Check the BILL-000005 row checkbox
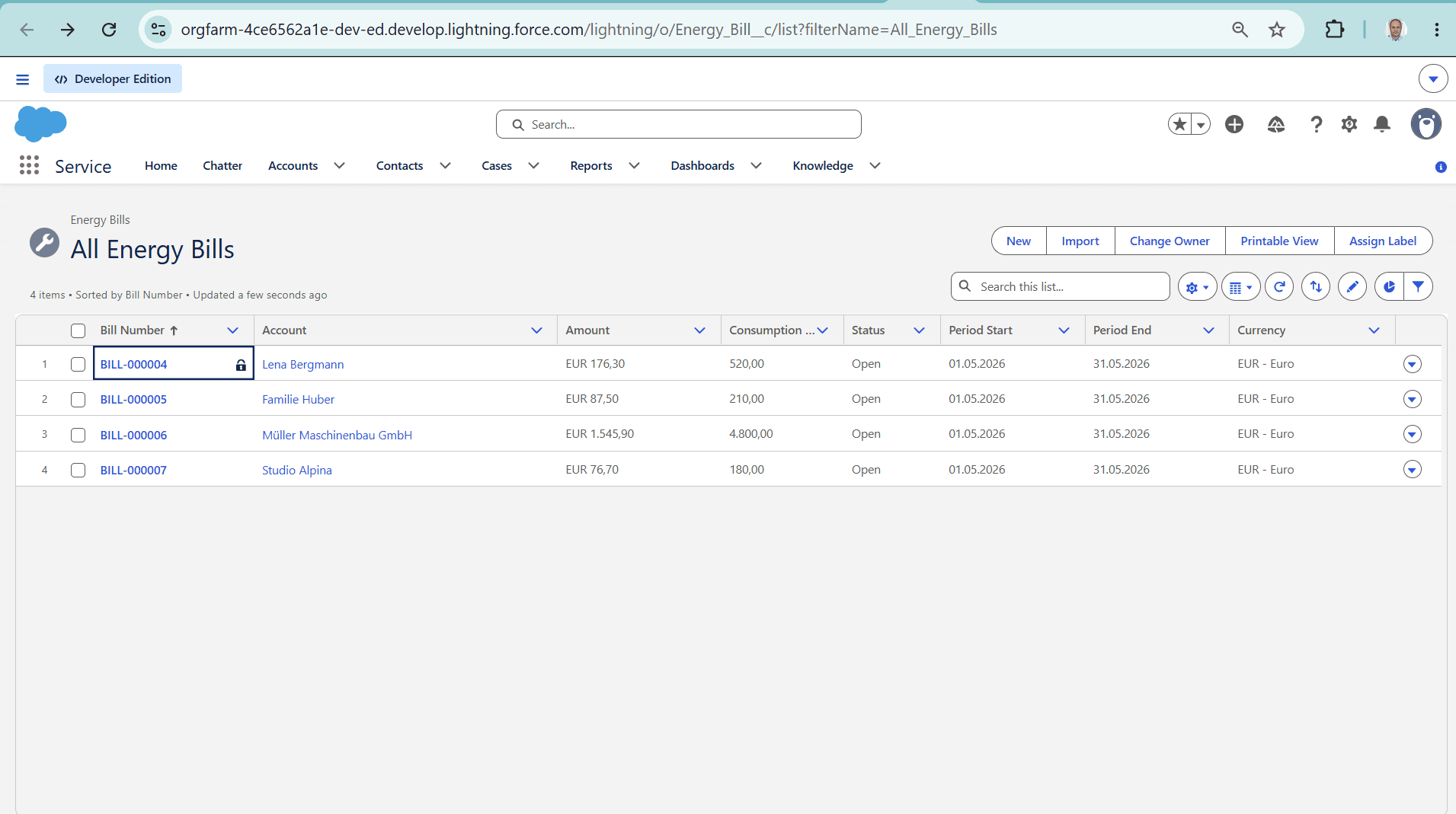 coord(78,400)
